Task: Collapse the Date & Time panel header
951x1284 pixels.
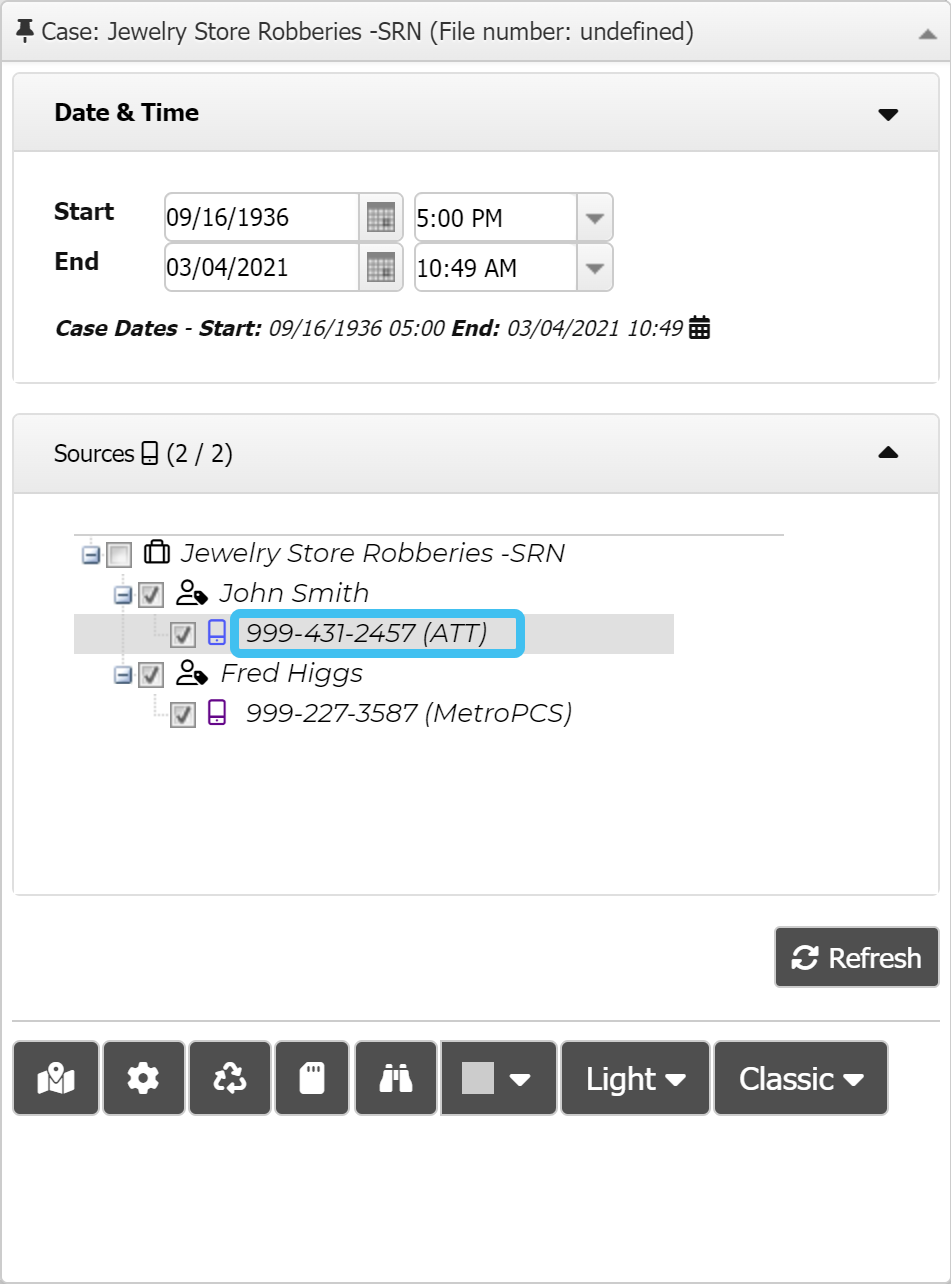Action: point(887,113)
